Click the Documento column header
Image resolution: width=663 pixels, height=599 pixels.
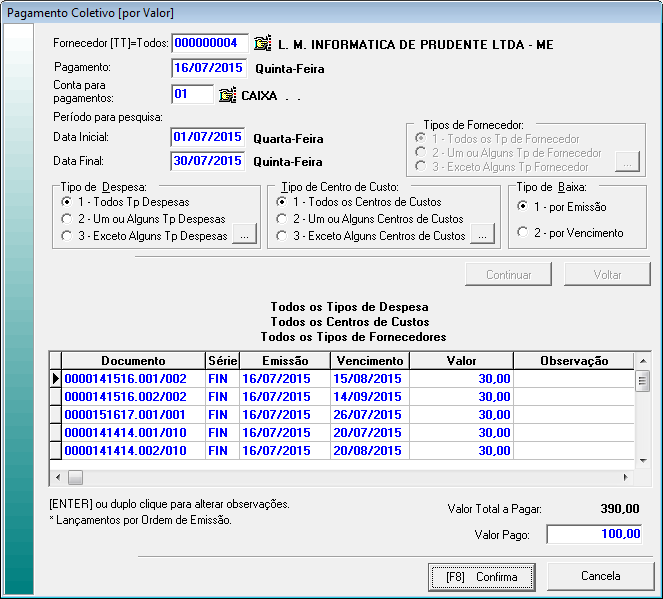pos(133,361)
